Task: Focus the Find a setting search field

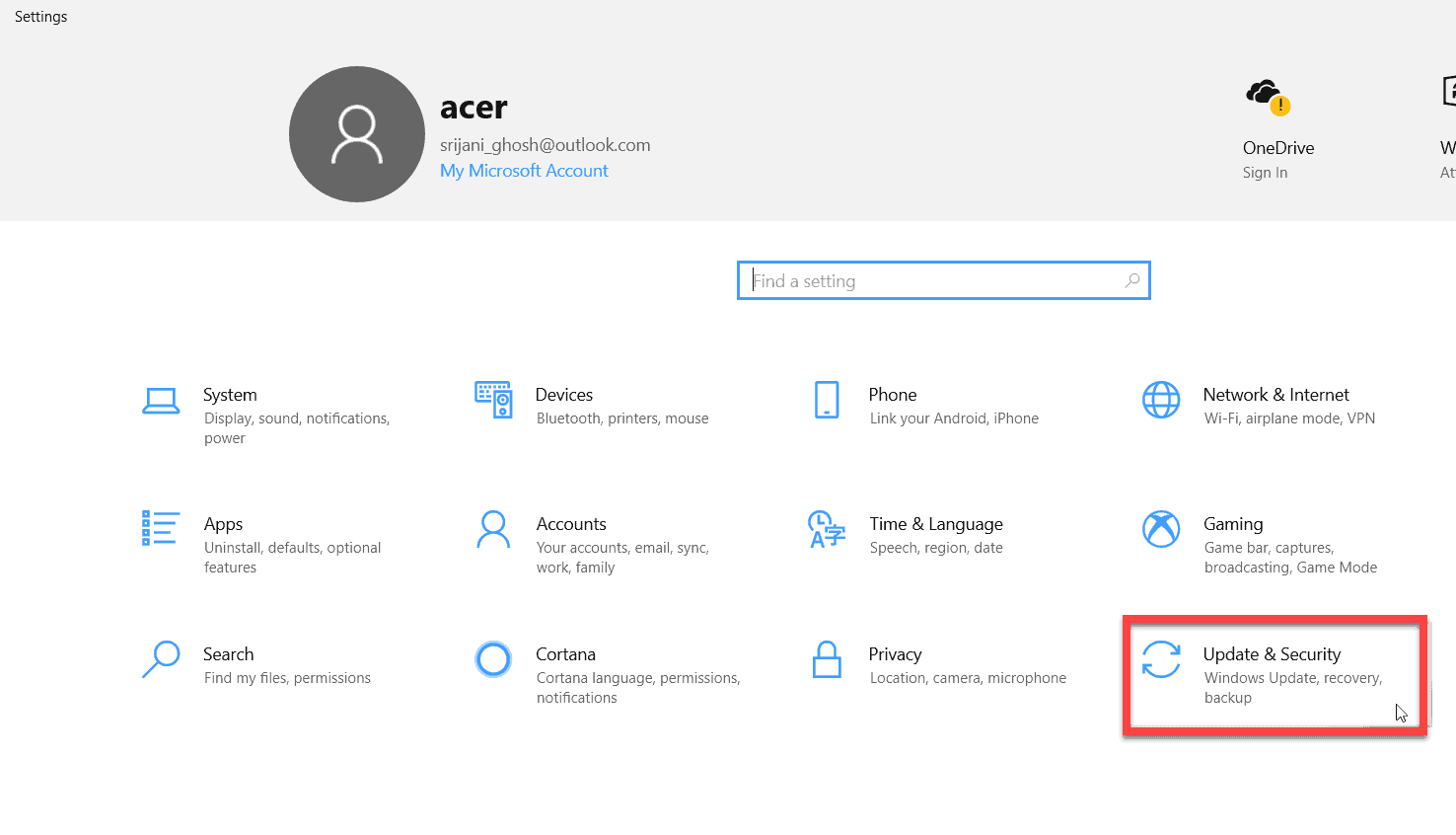Action: click(944, 280)
